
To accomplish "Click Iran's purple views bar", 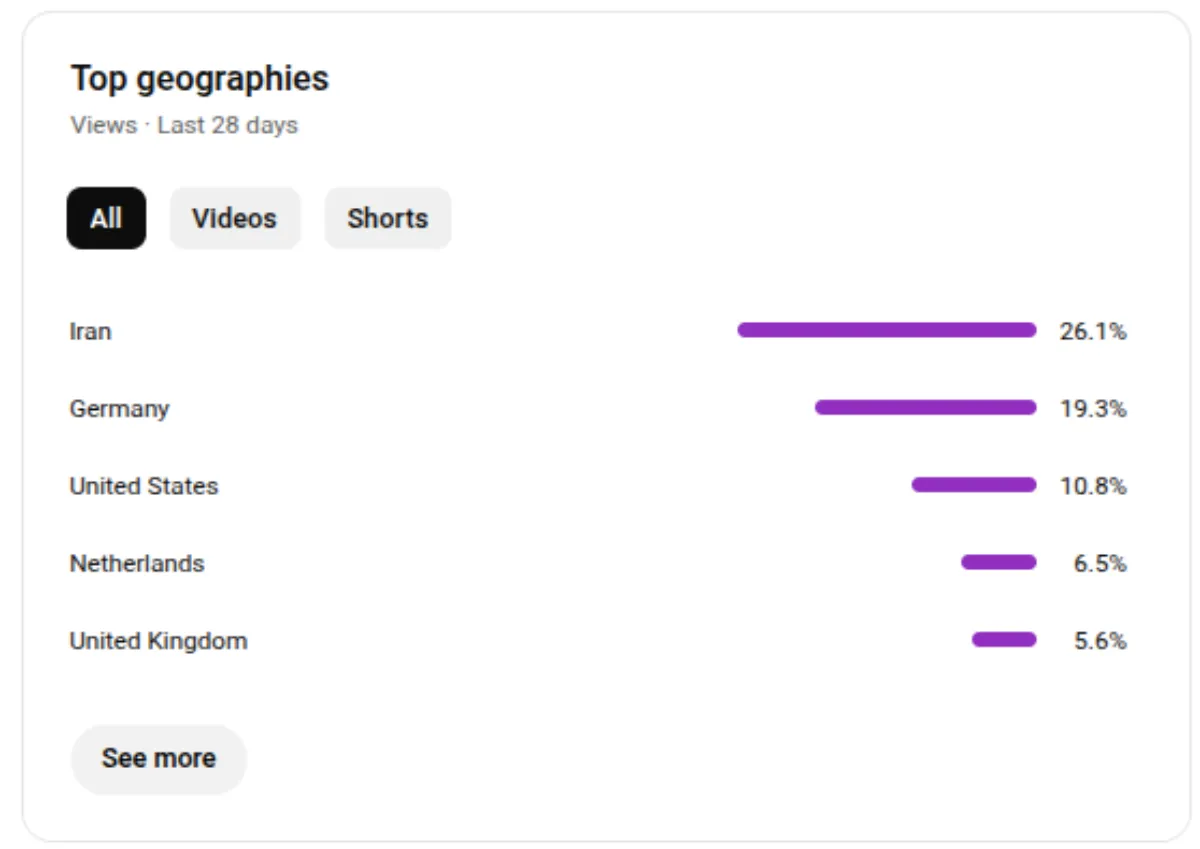I will point(886,330).
